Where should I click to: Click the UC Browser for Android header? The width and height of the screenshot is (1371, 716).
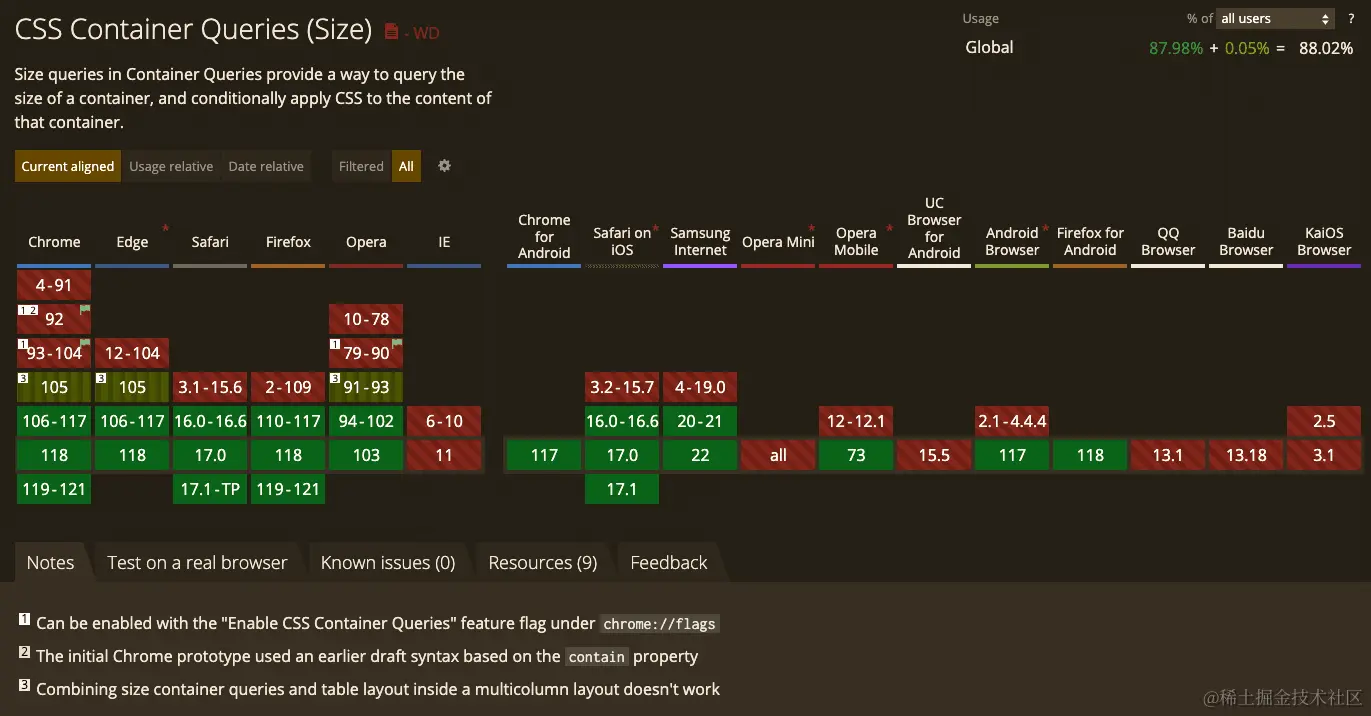[934, 228]
